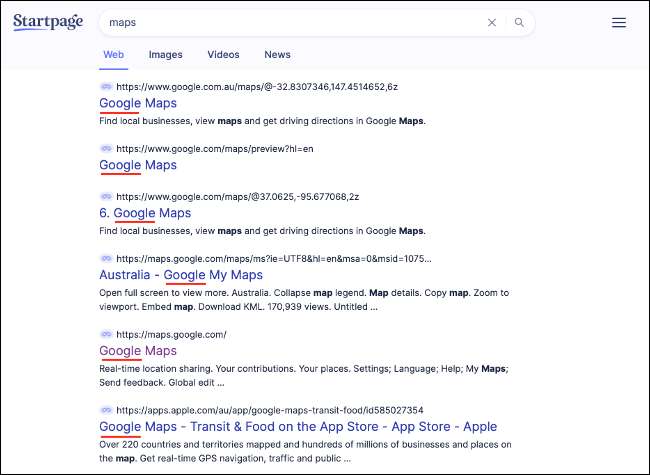Viewport: 650px width, 475px height.
Task: Click the magnifying glass search icon
Action: point(519,22)
